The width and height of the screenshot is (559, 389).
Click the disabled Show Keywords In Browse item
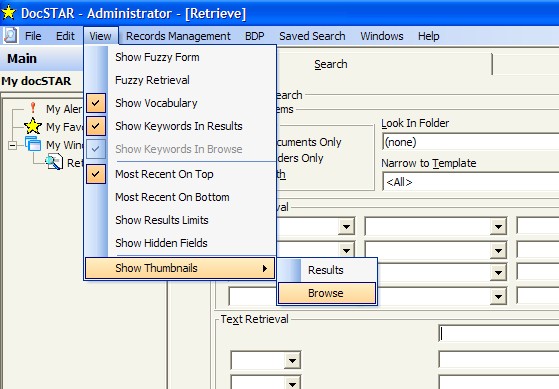coord(179,149)
